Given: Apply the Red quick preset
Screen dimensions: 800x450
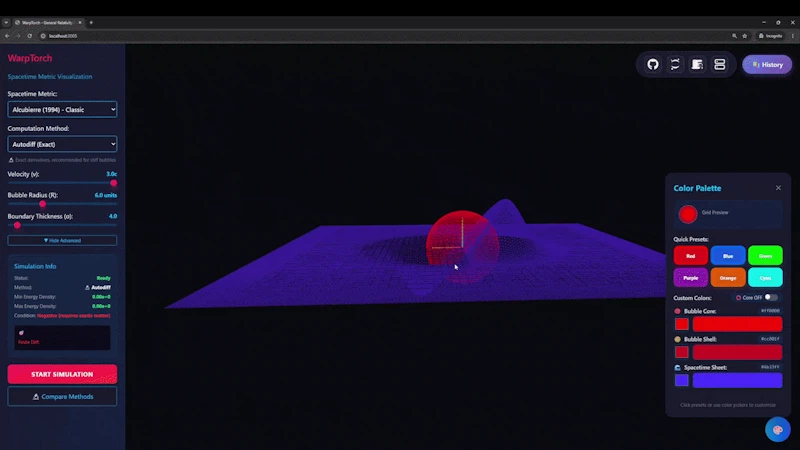Looking at the screenshot, I should 690,256.
